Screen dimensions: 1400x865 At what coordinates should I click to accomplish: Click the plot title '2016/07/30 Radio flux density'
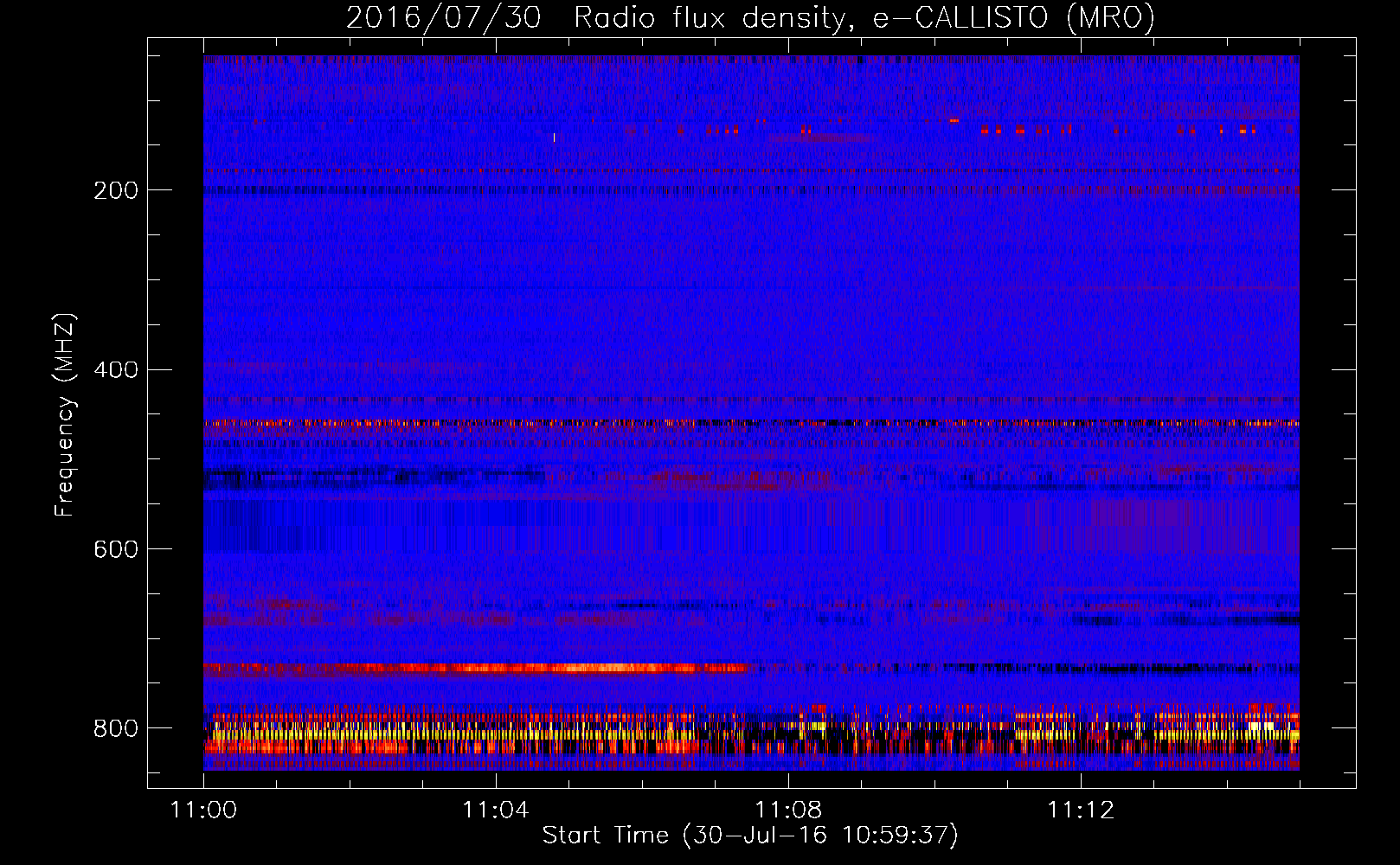point(751,17)
